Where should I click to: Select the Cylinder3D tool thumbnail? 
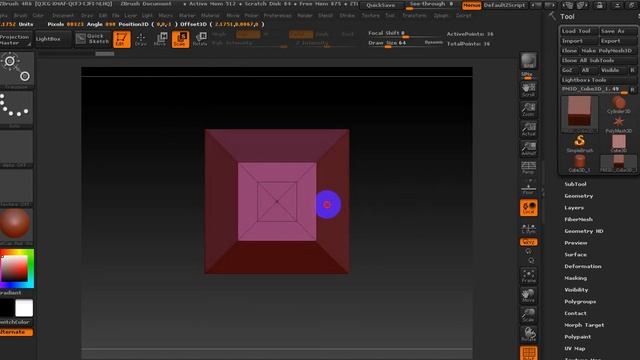tap(618, 105)
